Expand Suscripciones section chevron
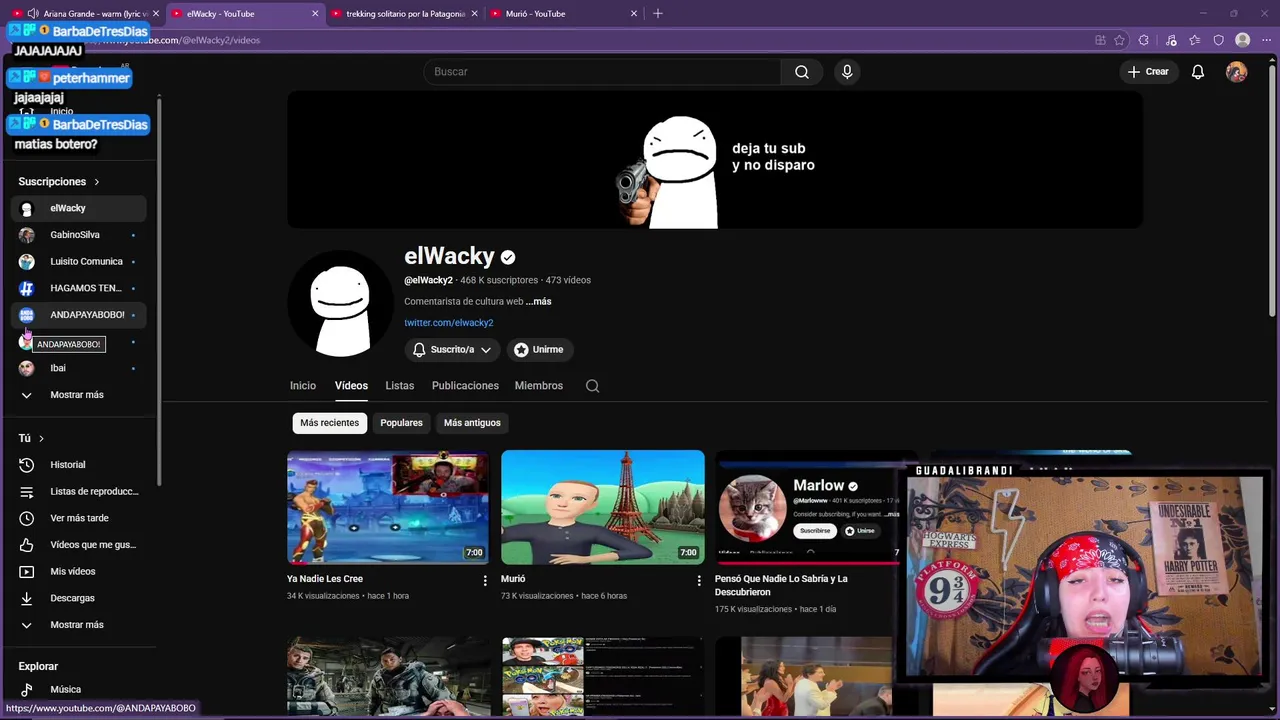Screen dimensions: 1280x720 [x=97, y=182]
